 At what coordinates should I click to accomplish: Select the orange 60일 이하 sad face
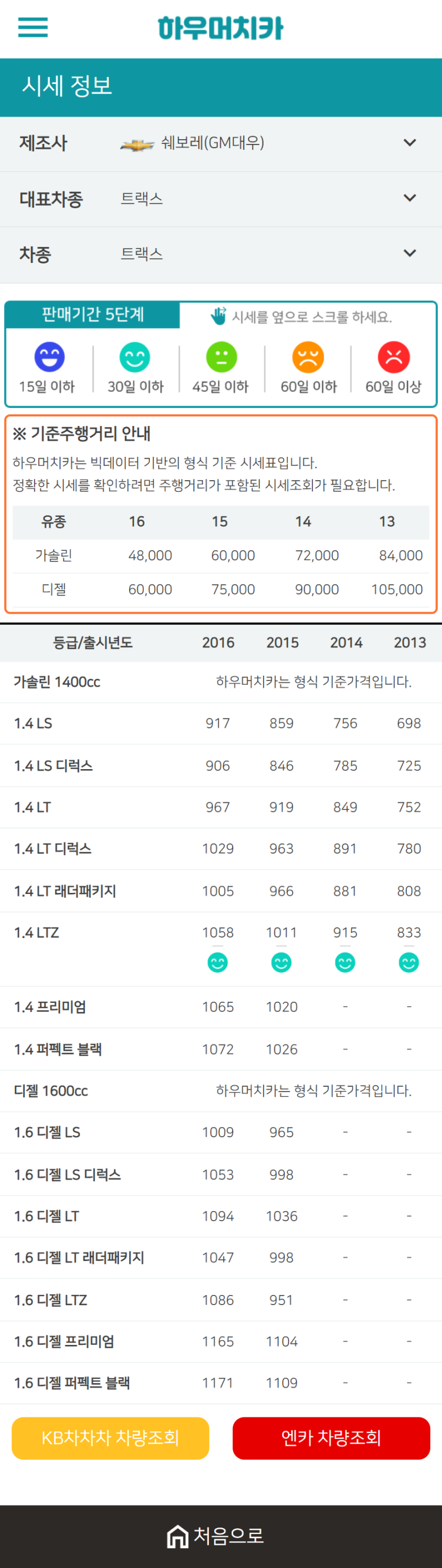308,357
